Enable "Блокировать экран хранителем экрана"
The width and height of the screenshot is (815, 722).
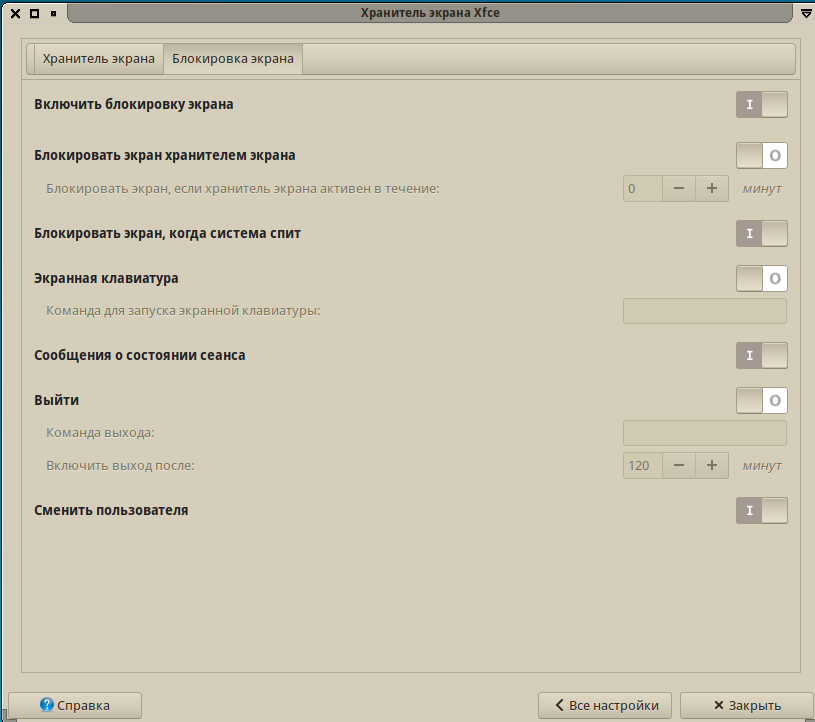pos(761,155)
